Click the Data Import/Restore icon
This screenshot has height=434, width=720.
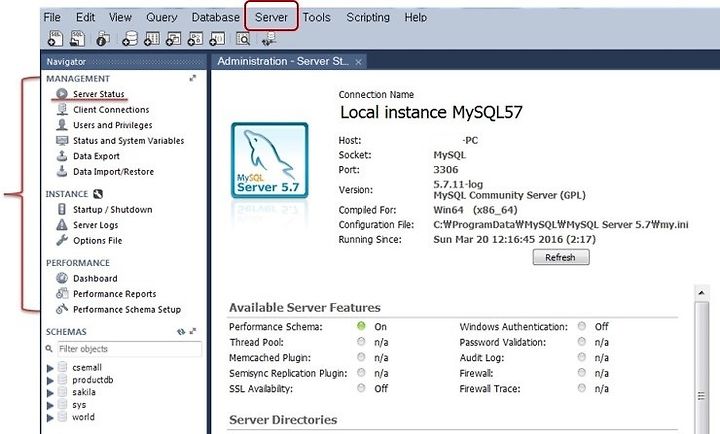(x=62, y=171)
